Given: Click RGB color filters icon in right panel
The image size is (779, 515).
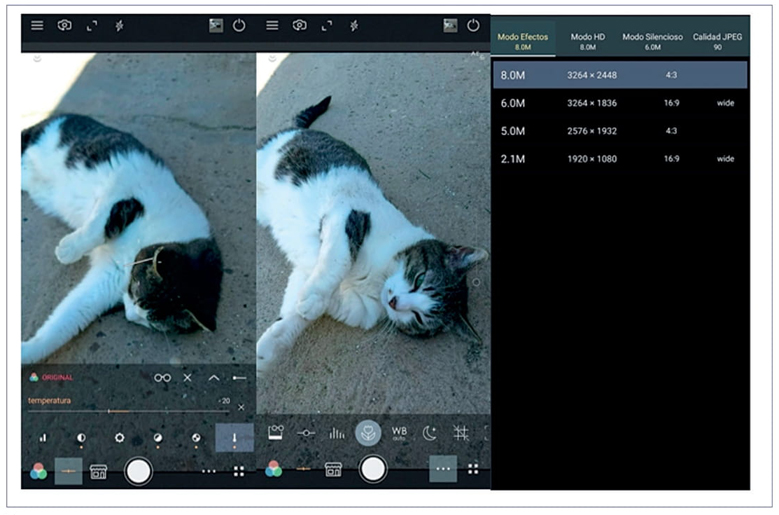Looking at the screenshot, I should tap(273, 470).
